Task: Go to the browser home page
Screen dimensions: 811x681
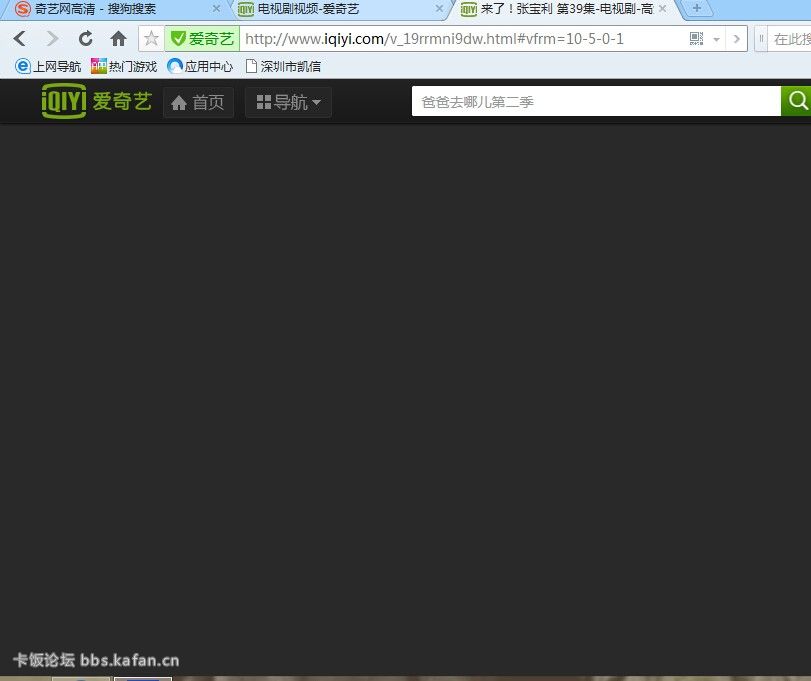Action: 118,39
